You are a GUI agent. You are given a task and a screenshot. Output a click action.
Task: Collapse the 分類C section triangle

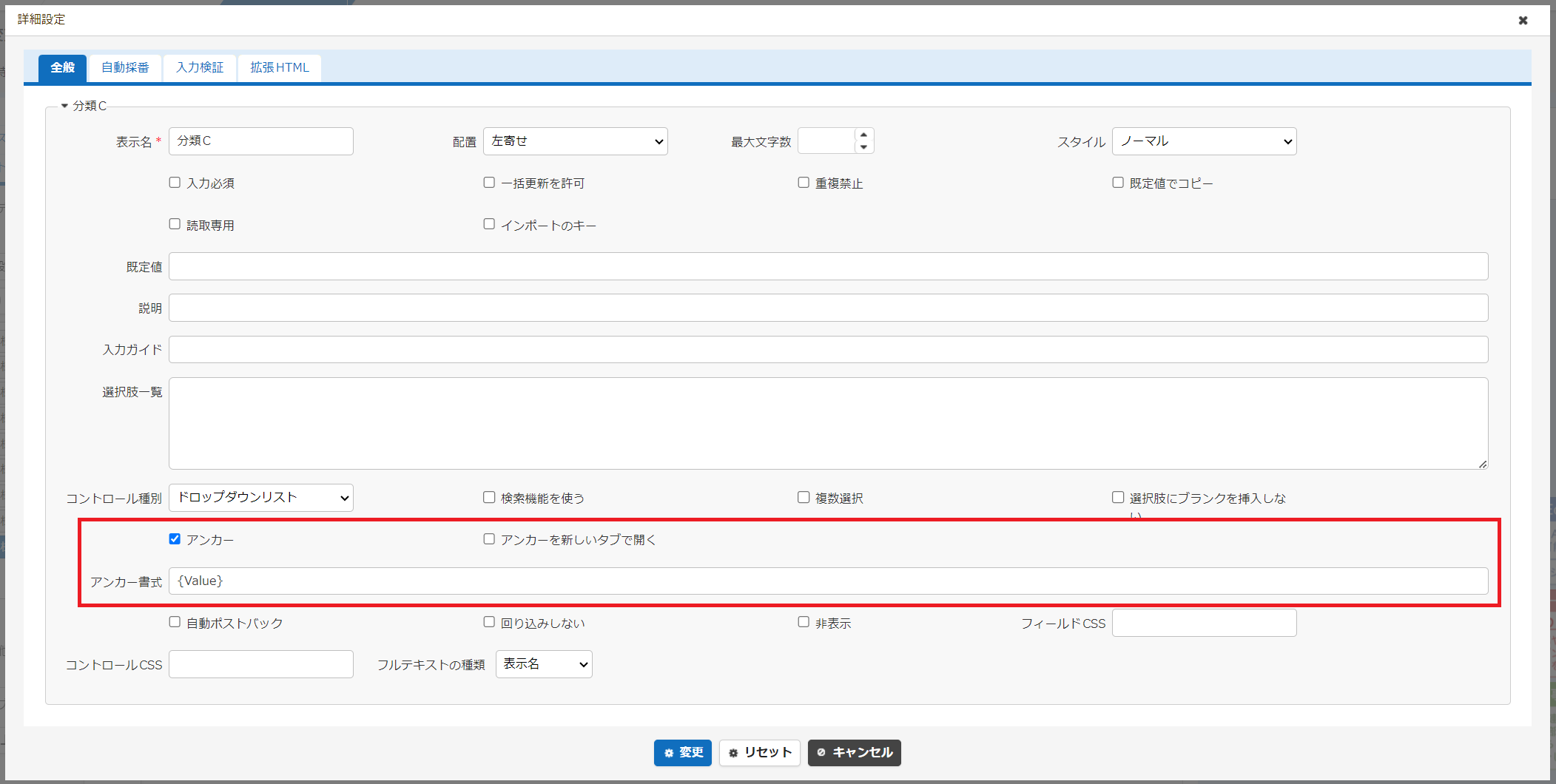pyautogui.click(x=64, y=106)
